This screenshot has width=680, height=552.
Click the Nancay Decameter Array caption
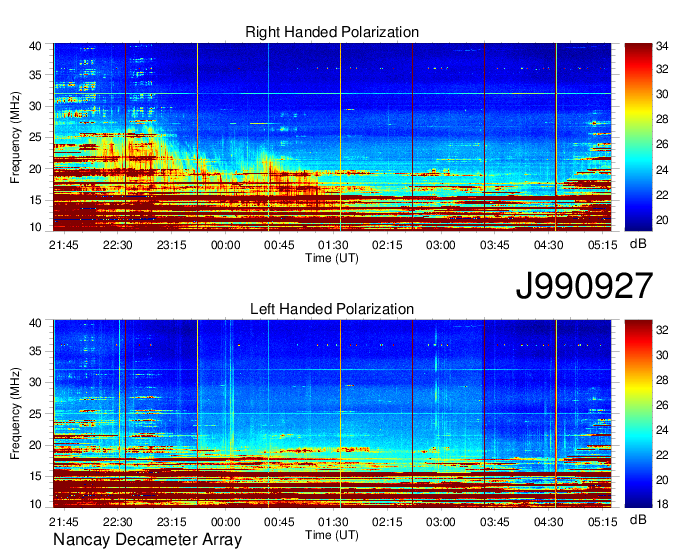coord(147,540)
